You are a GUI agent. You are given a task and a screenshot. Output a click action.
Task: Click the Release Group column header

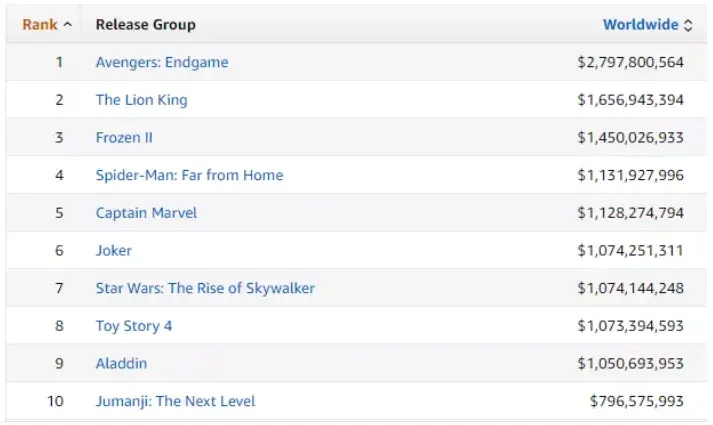coord(145,24)
